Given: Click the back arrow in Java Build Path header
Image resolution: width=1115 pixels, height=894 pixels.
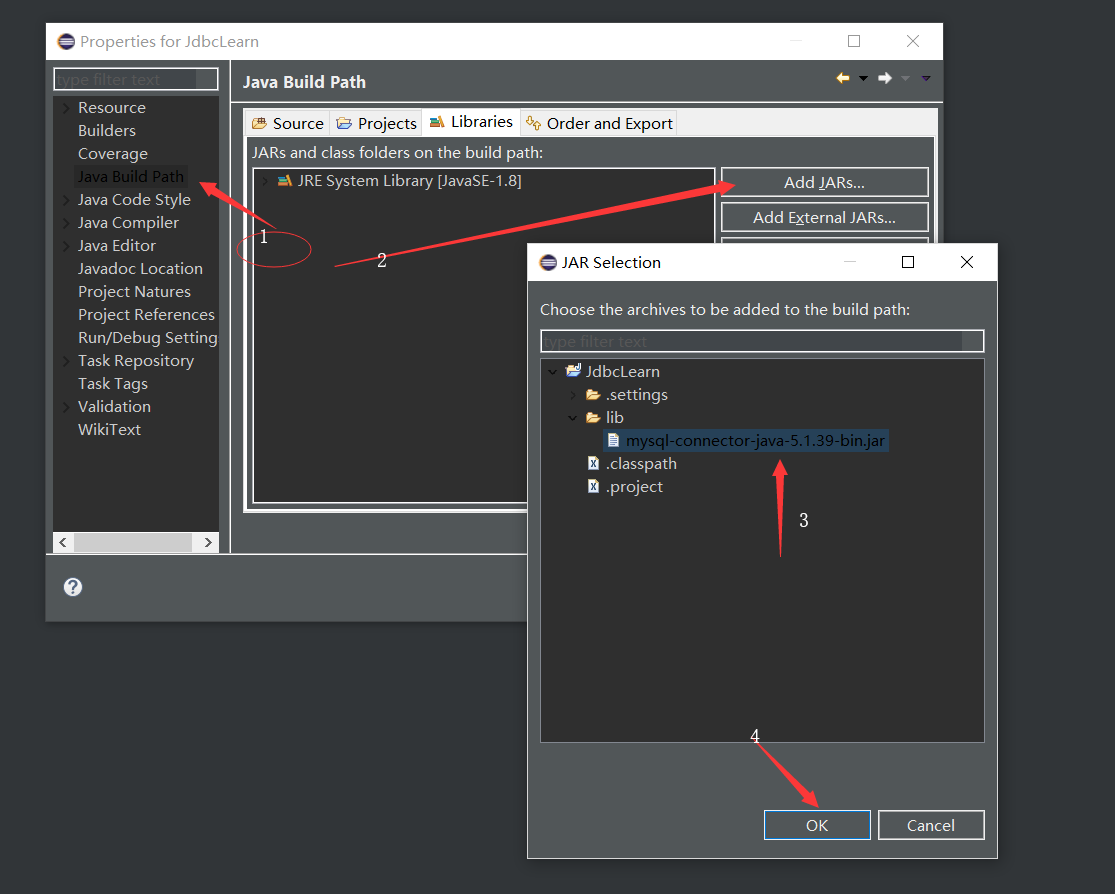Looking at the screenshot, I should pos(843,78).
